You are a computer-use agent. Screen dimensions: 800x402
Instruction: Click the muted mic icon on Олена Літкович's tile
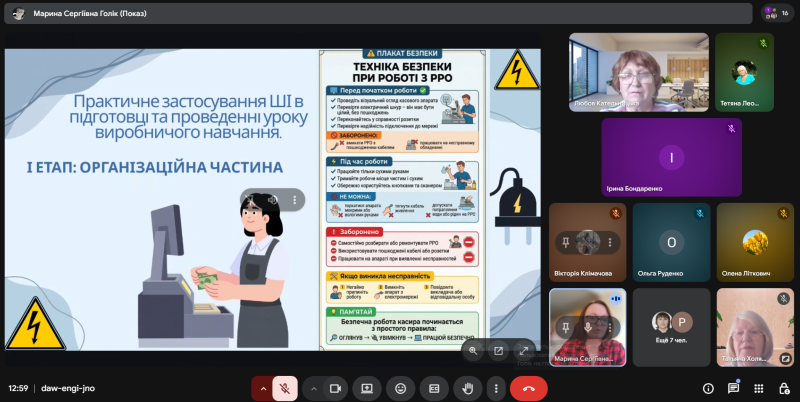pos(783,214)
